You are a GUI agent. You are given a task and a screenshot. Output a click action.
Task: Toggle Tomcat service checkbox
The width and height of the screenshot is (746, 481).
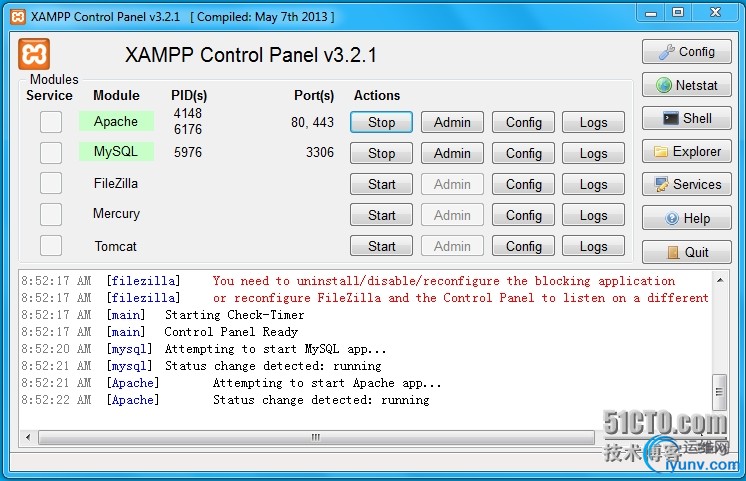51,245
